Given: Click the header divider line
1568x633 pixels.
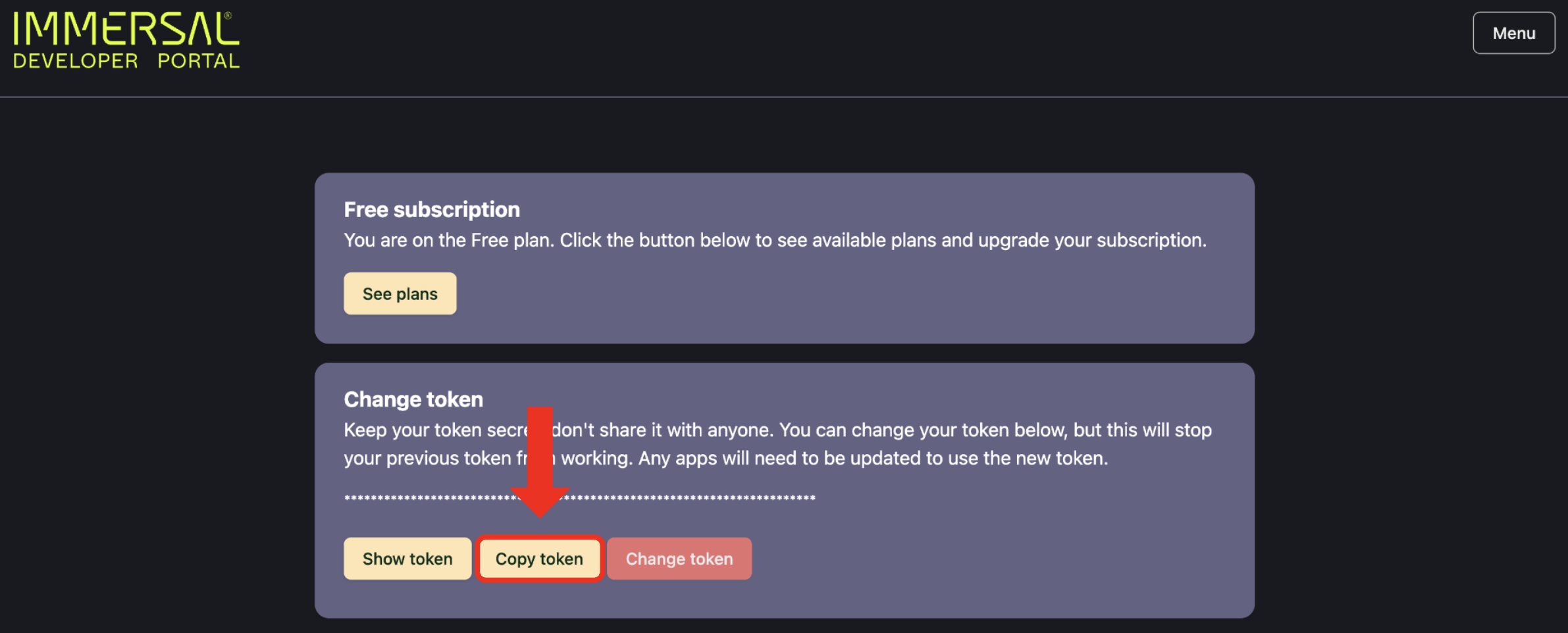Looking at the screenshot, I should tap(784, 97).
